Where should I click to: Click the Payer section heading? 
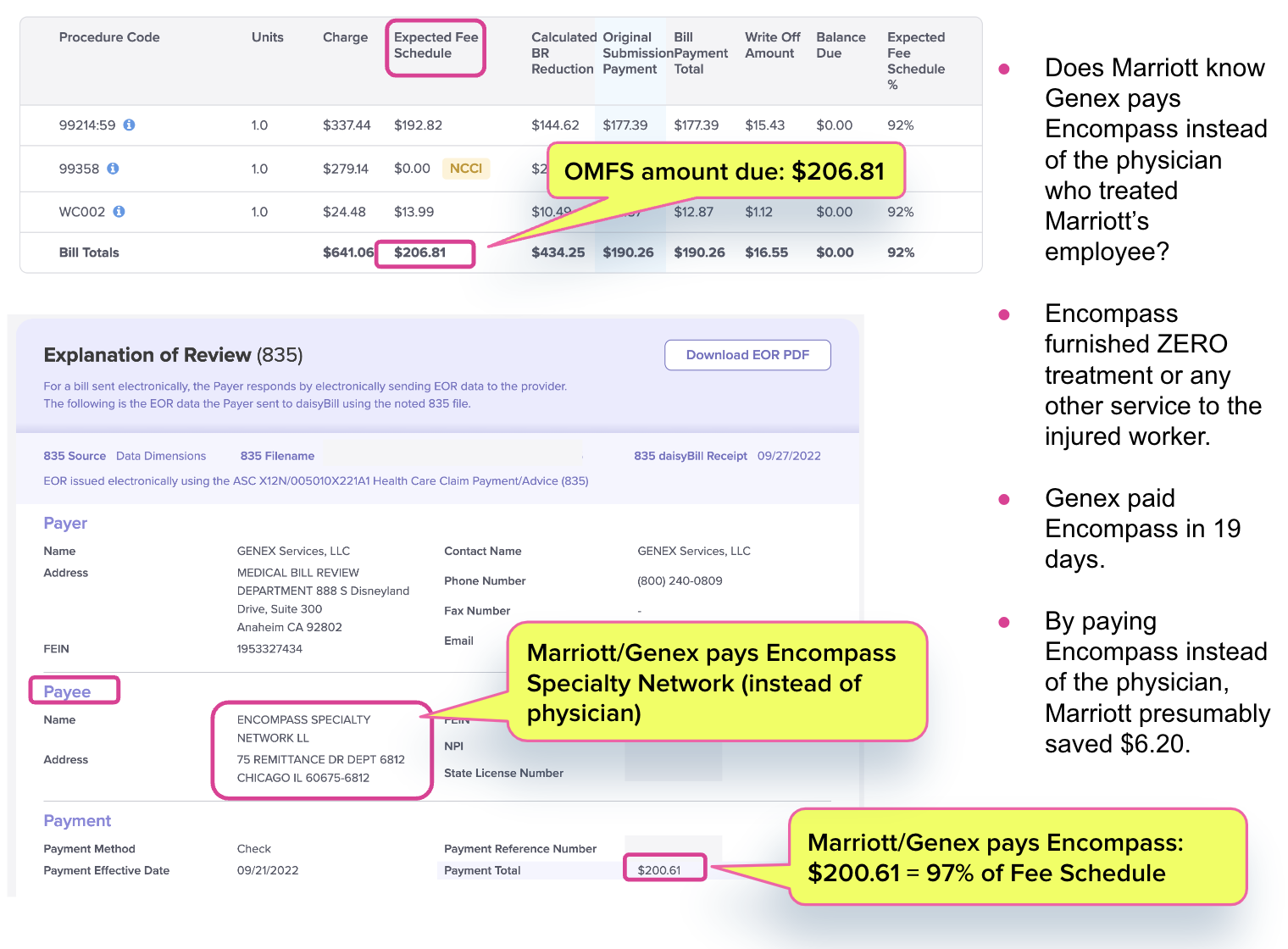pos(65,524)
